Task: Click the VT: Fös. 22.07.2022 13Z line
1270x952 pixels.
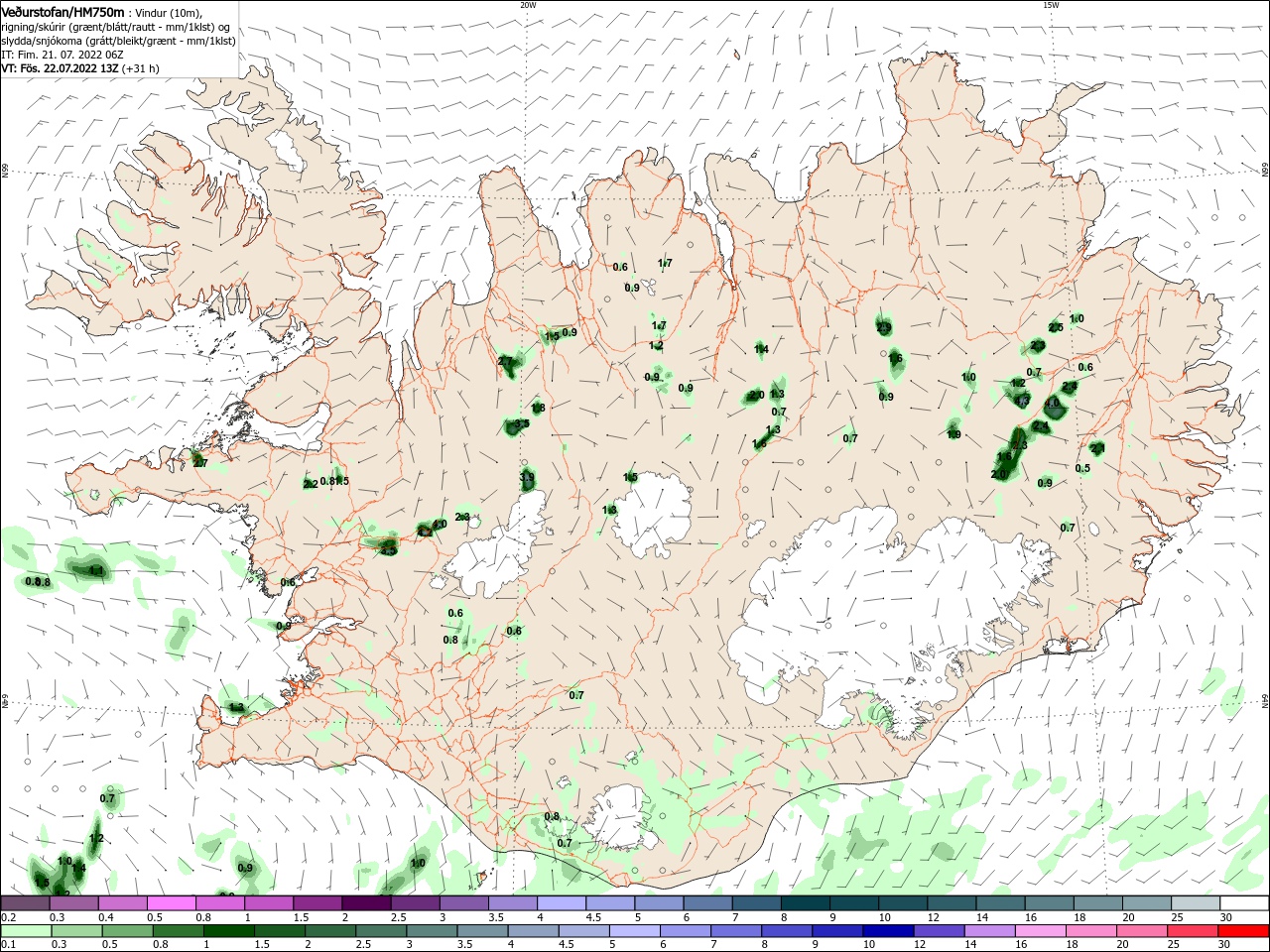Action: pyautogui.click(x=79, y=68)
